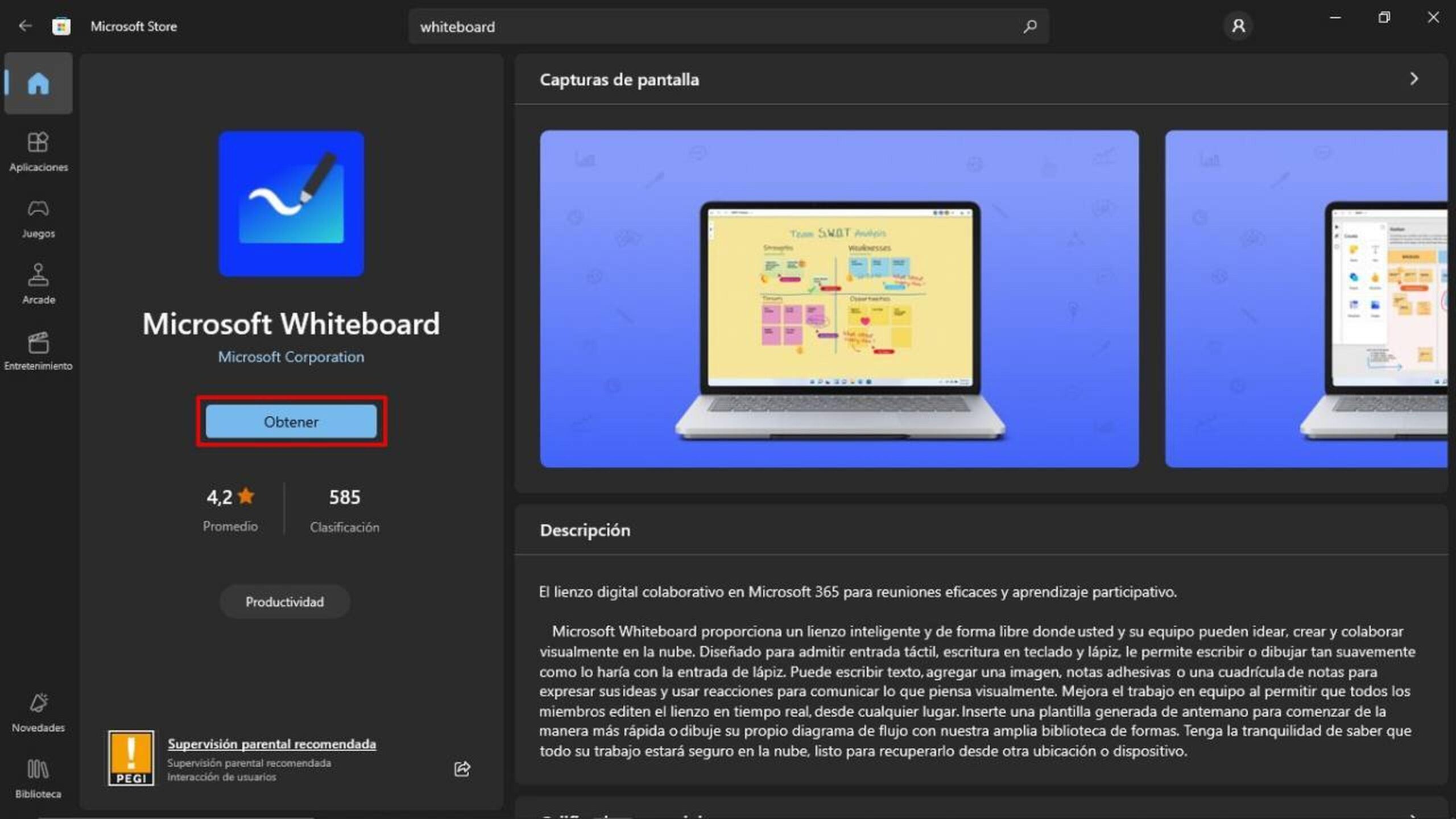Open Supervisión parental recomendada link
The image size is (1456, 819).
point(271,744)
